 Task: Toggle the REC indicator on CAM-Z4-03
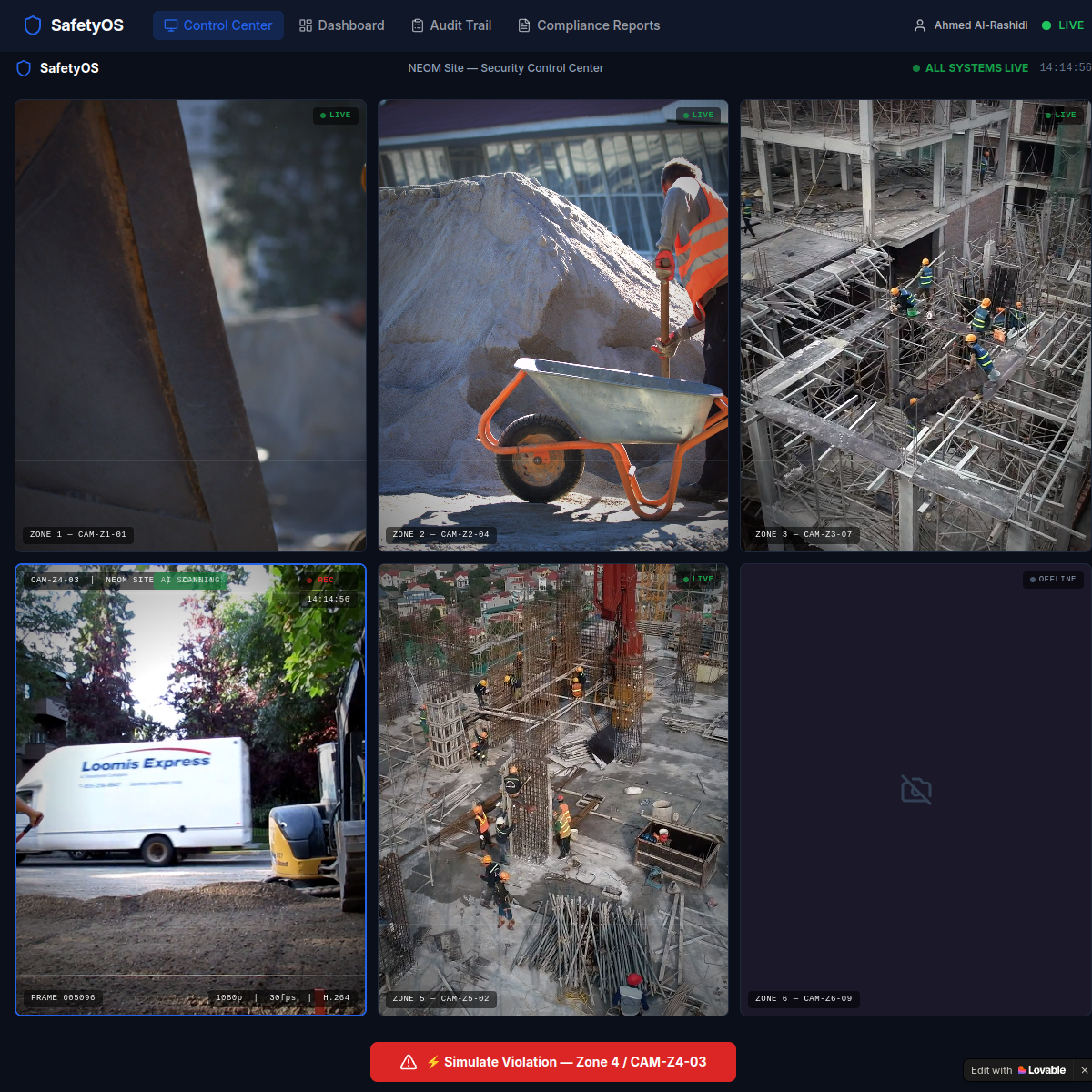click(324, 580)
